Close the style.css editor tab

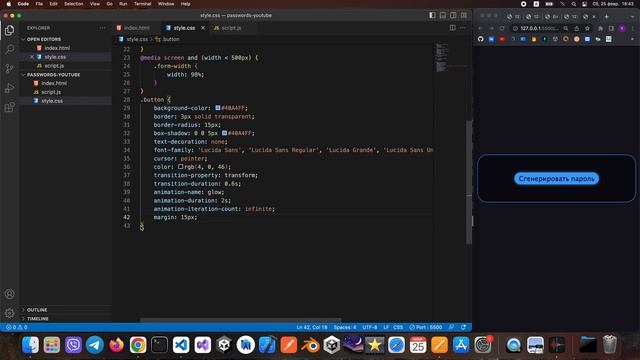tap(203, 28)
